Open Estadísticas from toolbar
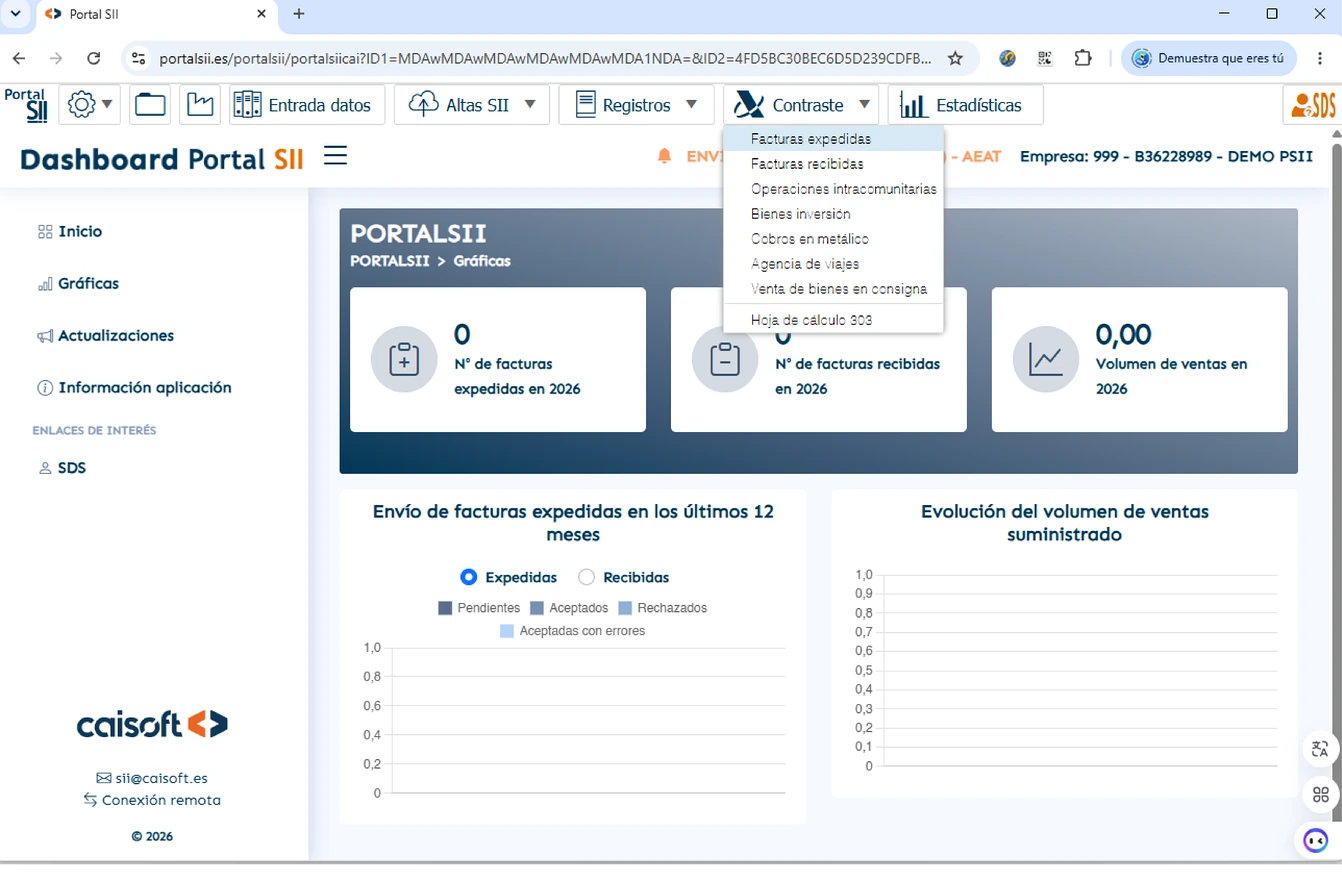This screenshot has width=1342, height=874. 965,105
